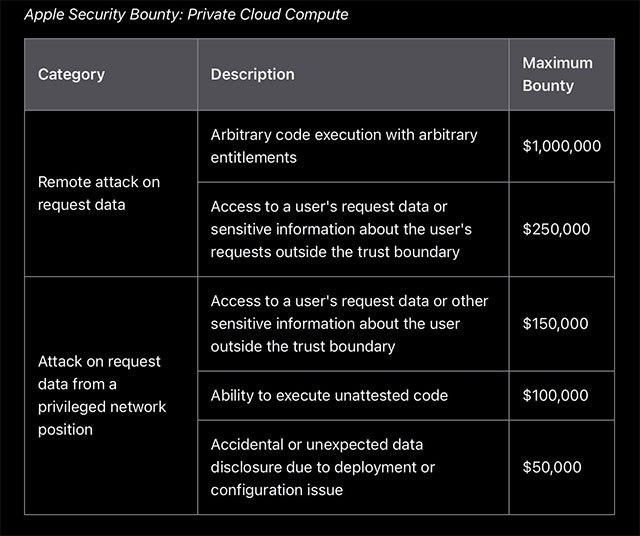This screenshot has height=536, width=640.
Task: Select the 'Category' column header
Action: point(71,74)
